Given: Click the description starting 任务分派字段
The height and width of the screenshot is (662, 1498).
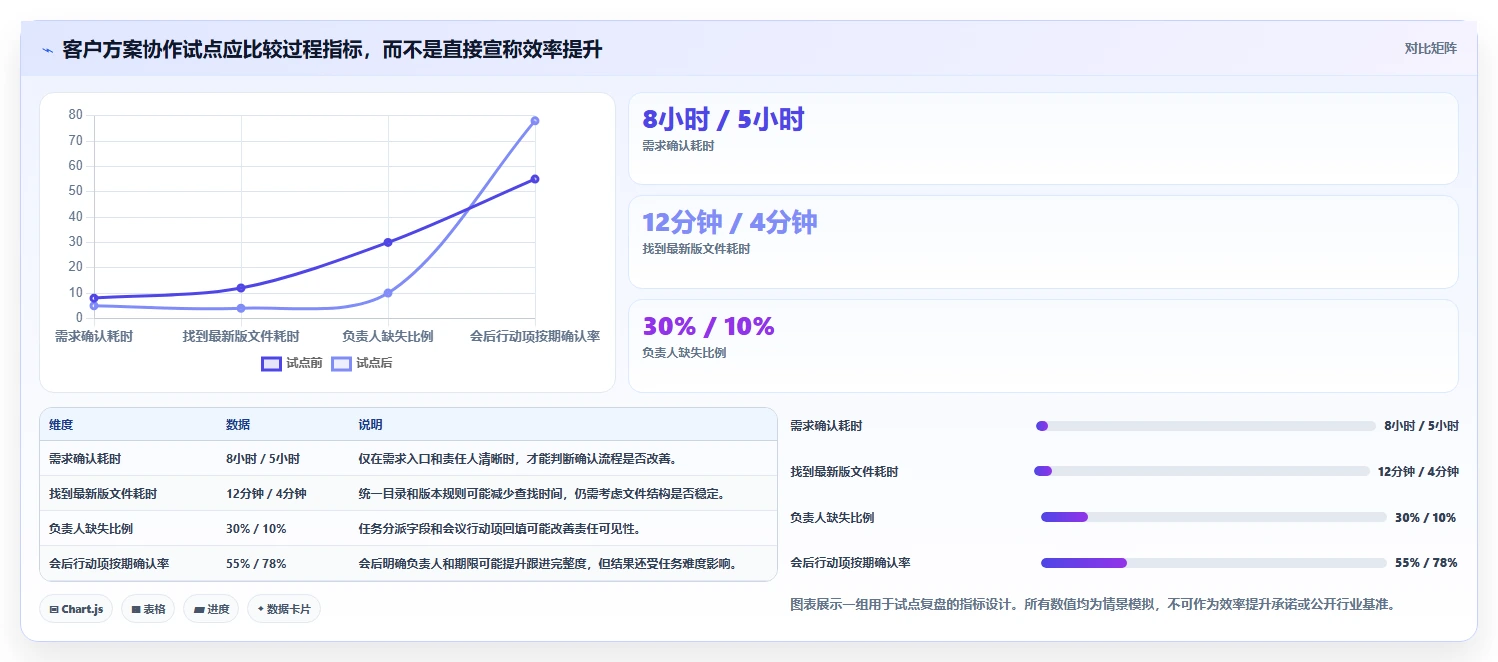Looking at the screenshot, I should 500,529.
